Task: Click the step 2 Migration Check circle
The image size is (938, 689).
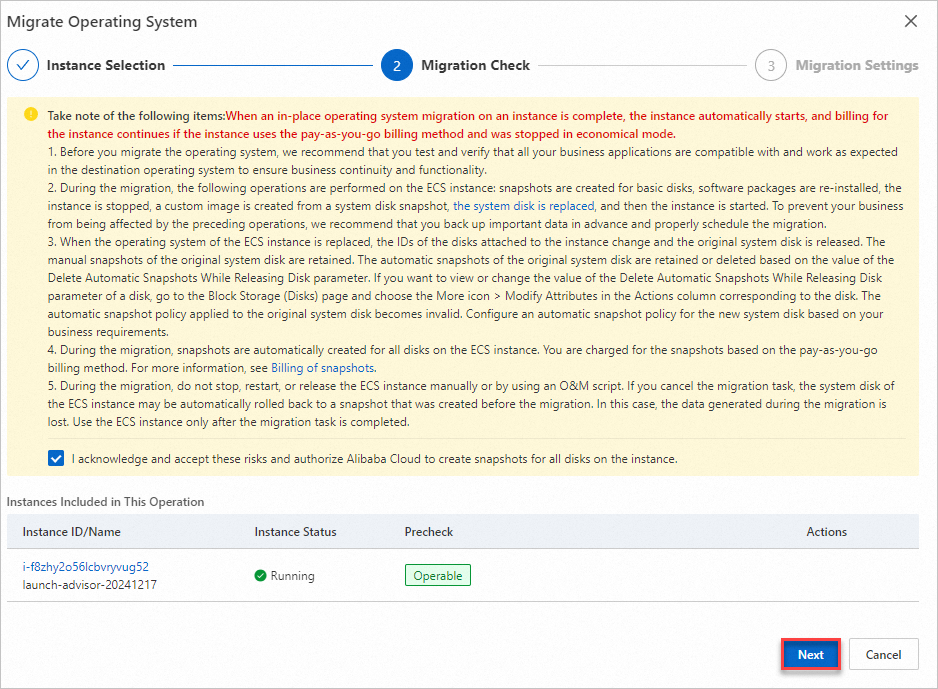Action: 397,65
